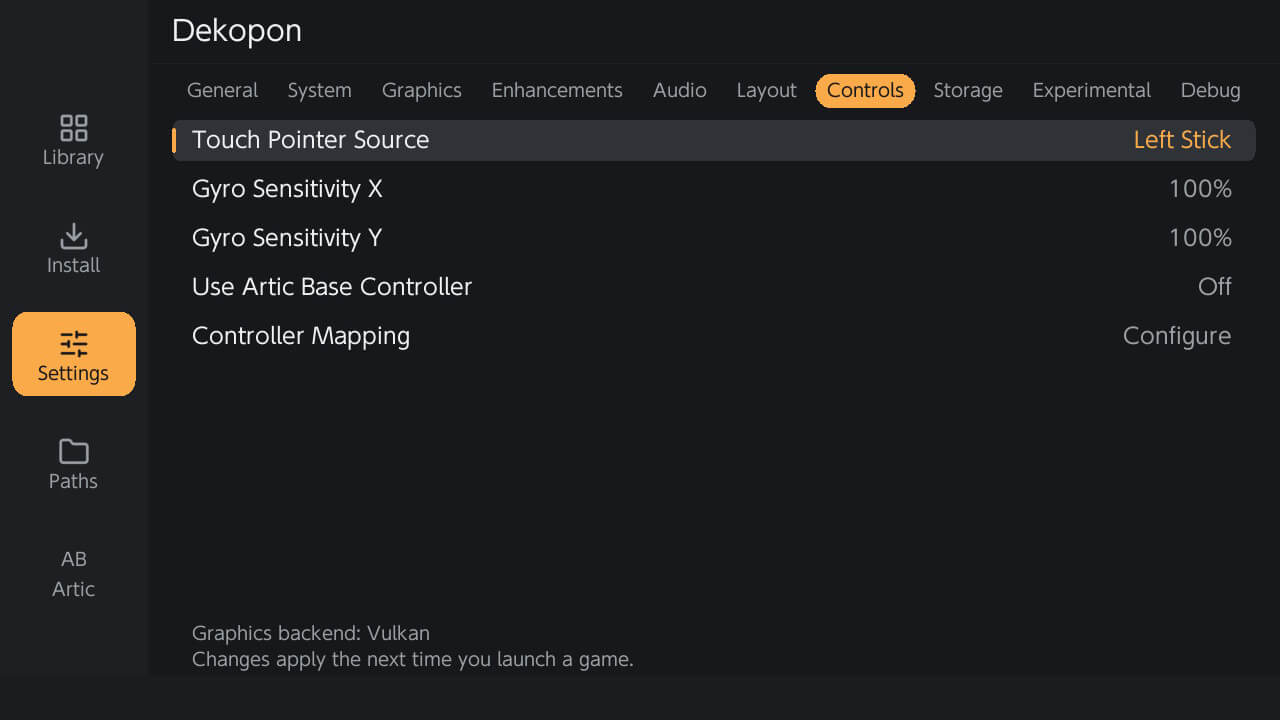The width and height of the screenshot is (1280, 720).
Task: Open the Install download icon
Action: point(73,236)
